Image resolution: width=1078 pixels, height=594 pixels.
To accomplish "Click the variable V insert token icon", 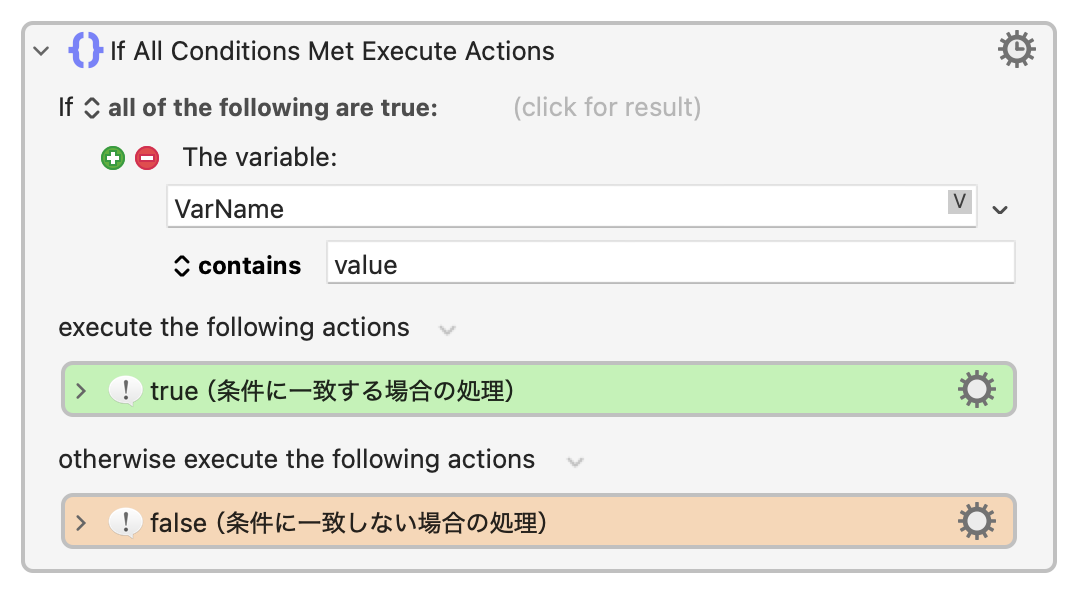I will pyautogui.click(x=960, y=202).
